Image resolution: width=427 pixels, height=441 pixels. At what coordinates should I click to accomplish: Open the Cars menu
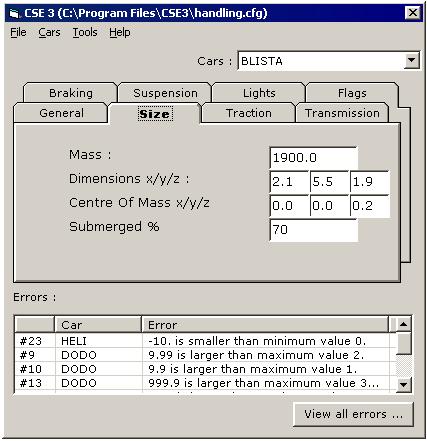click(49, 32)
